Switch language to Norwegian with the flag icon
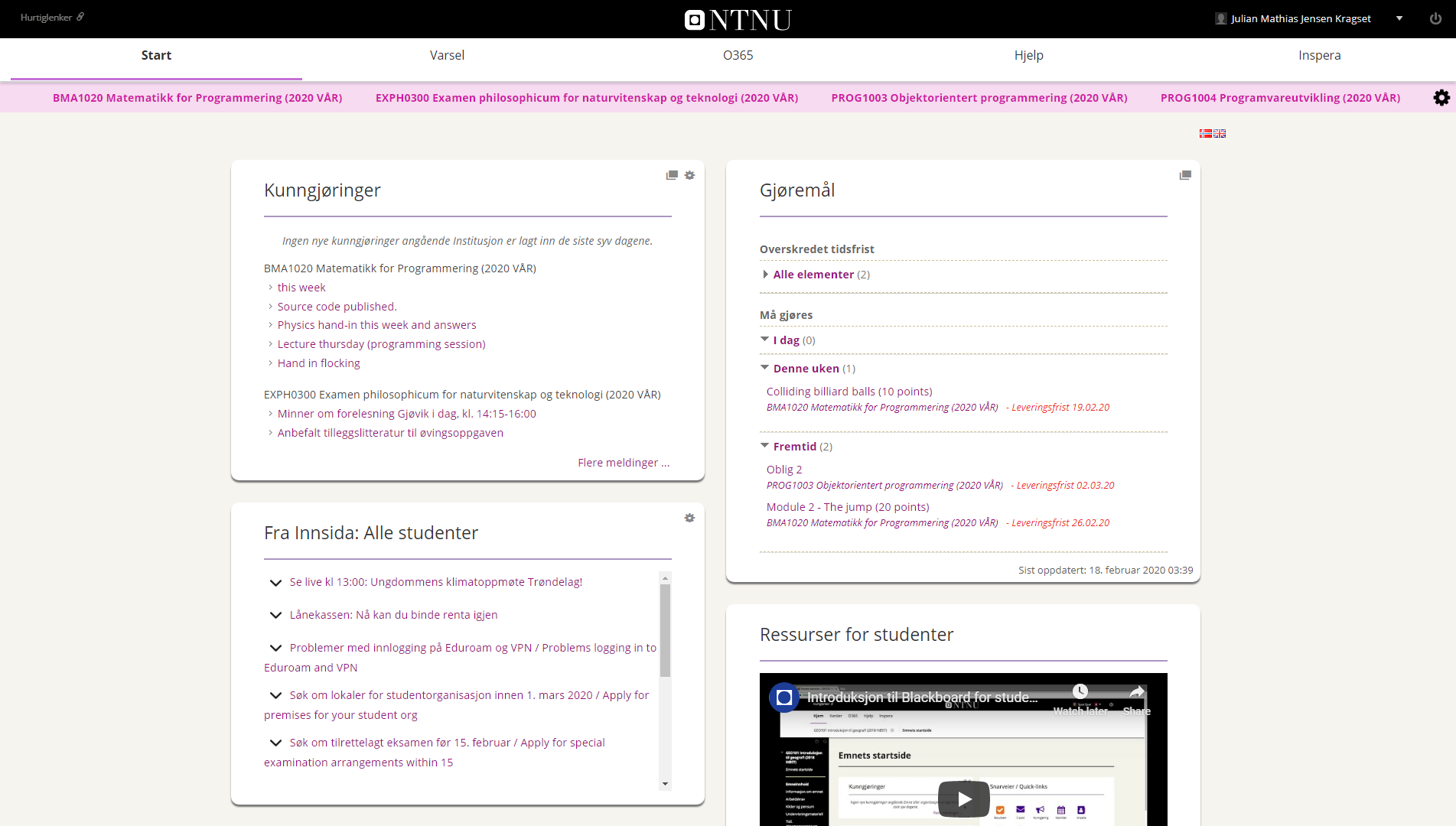 click(1206, 133)
